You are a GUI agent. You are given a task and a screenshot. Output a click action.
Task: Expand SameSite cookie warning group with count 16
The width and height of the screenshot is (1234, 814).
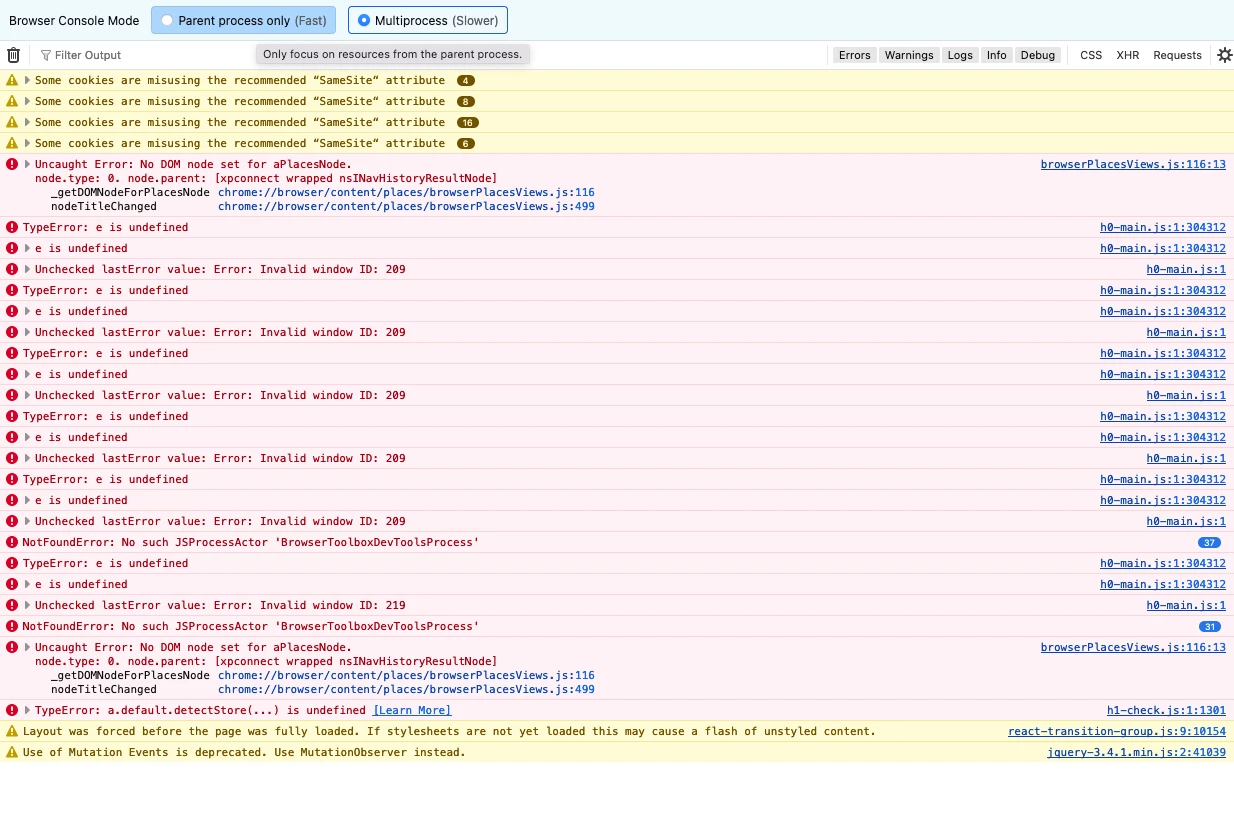click(x=28, y=122)
